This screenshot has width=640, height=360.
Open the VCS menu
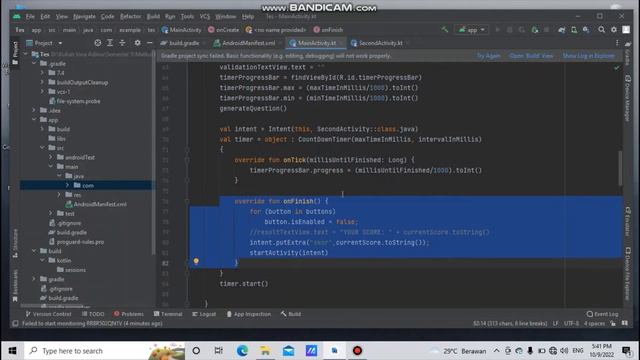tap(204, 16)
